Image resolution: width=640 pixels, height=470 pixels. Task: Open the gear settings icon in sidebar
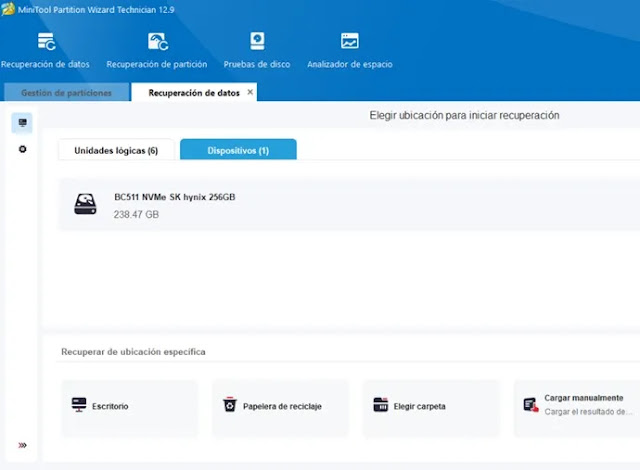(x=22, y=149)
